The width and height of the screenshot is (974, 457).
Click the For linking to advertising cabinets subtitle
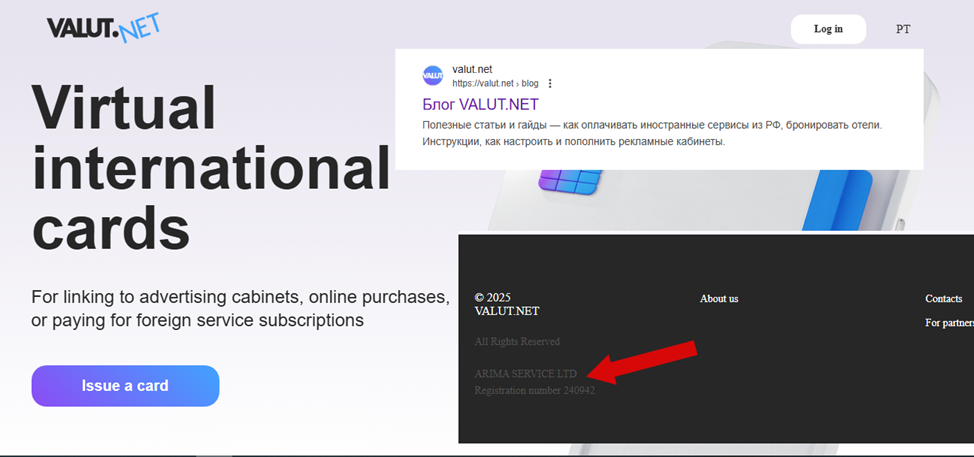[x=240, y=309]
